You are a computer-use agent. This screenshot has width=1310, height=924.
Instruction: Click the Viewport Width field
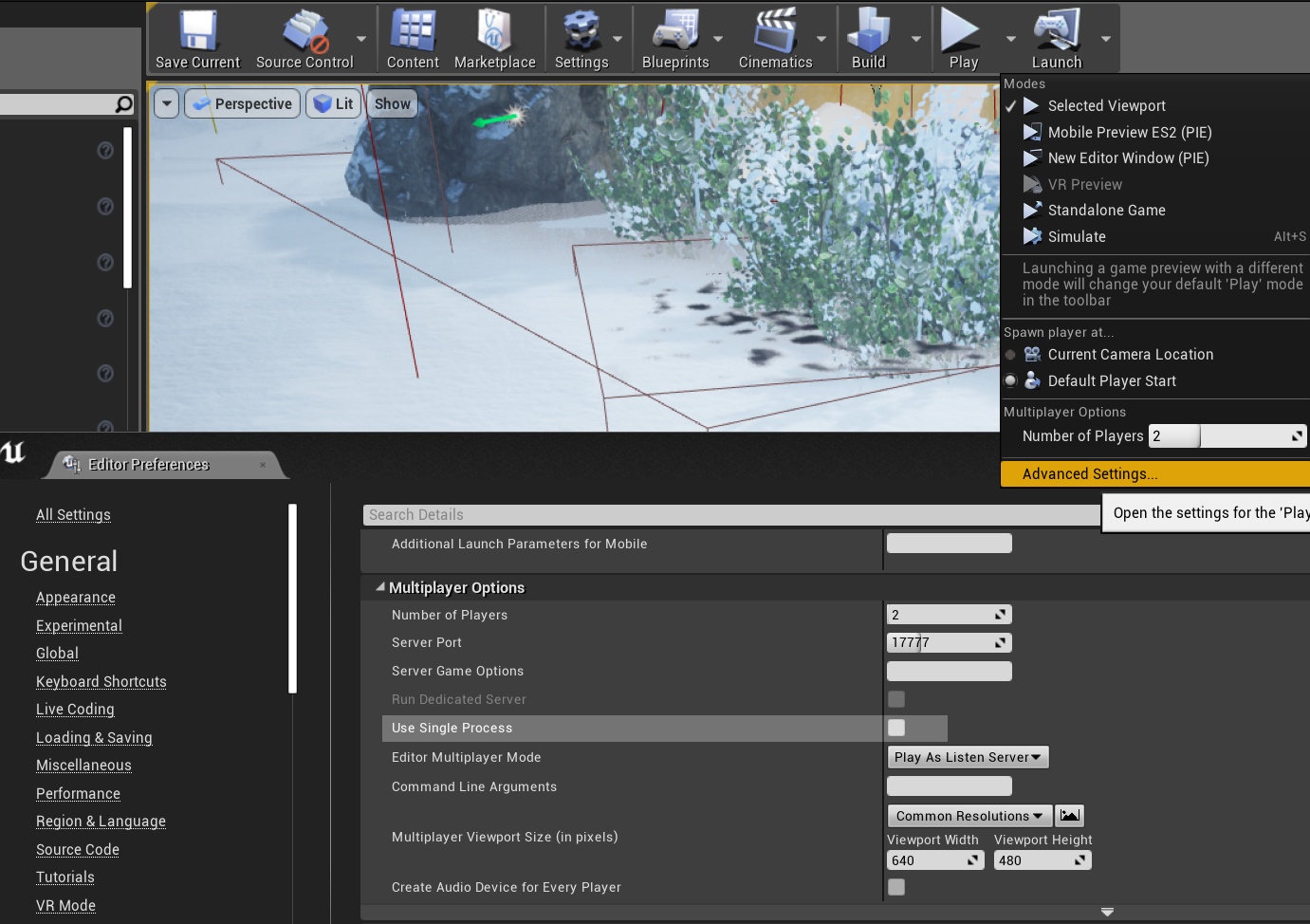click(x=935, y=860)
